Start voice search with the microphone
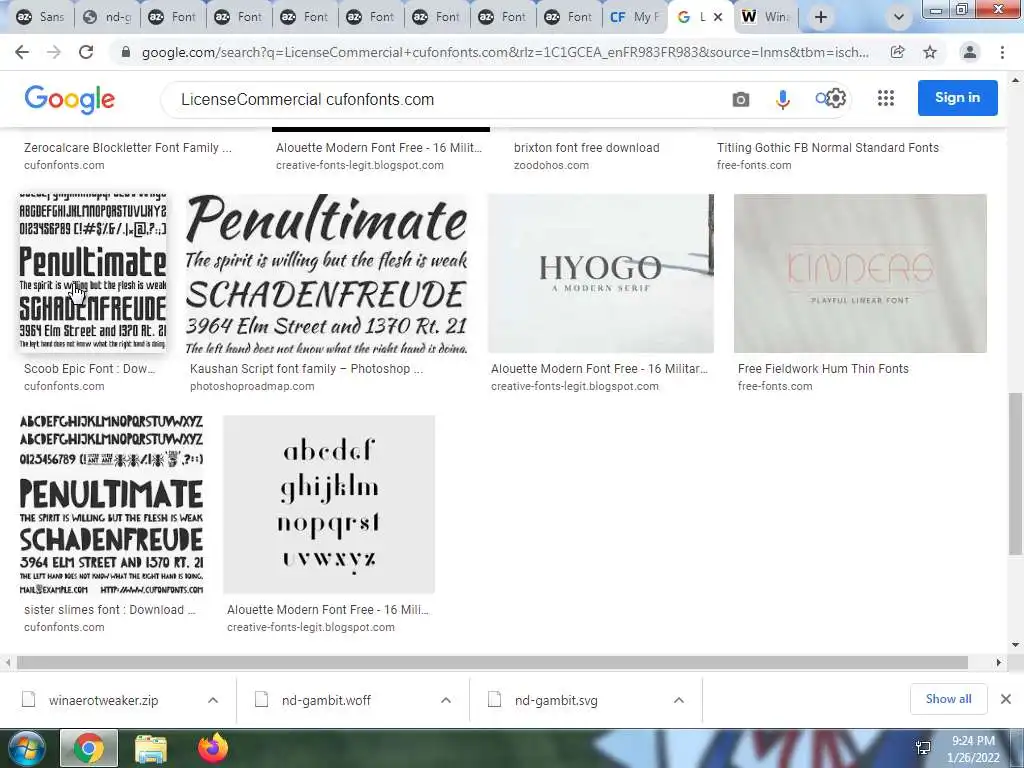The width and height of the screenshot is (1024, 768). pyautogui.click(x=782, y=99)
